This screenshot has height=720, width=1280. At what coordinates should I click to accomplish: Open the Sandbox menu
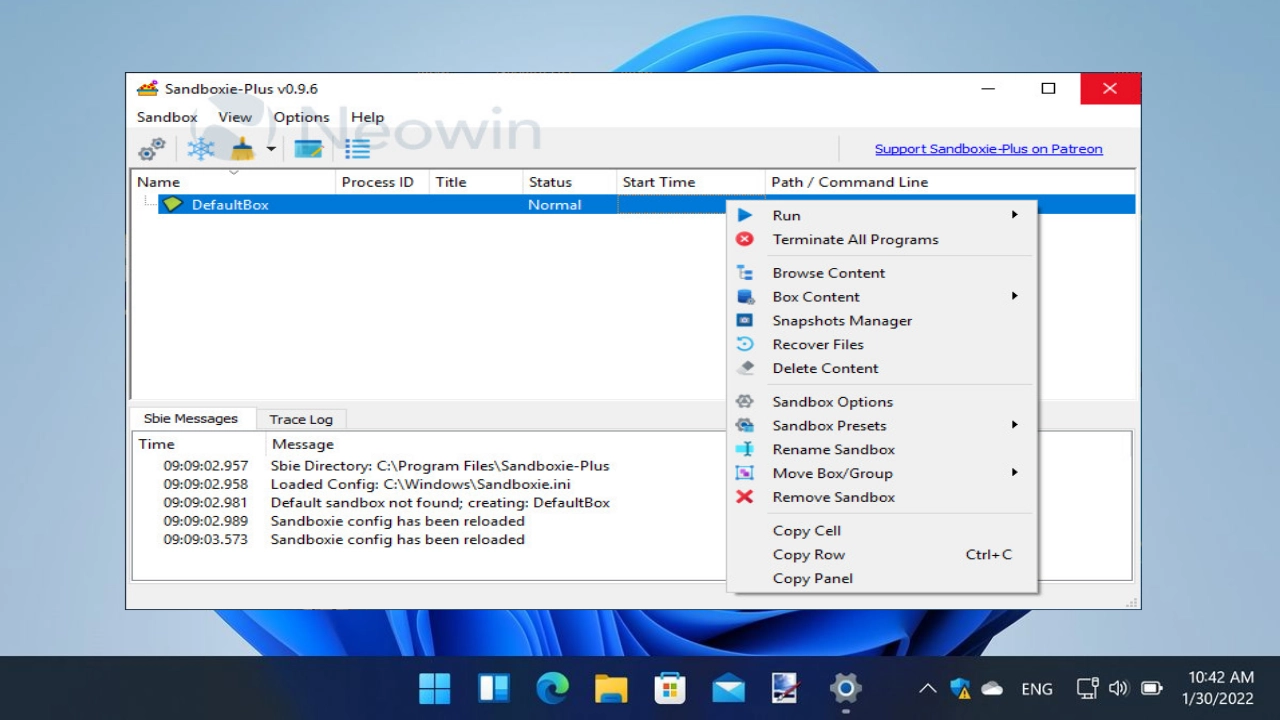pyautogui.click(x=167, y=117)
